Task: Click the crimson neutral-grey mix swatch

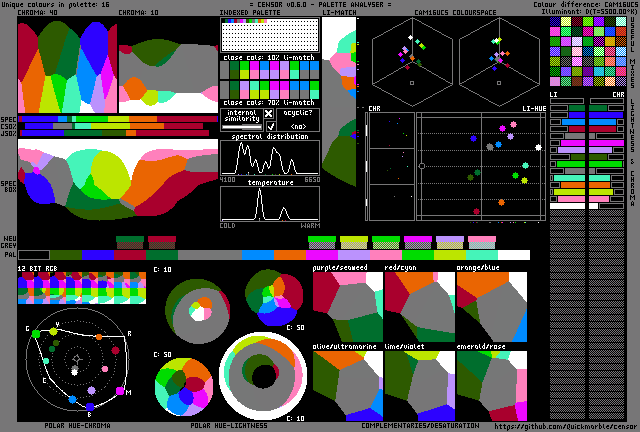Action: pos(162,243)
